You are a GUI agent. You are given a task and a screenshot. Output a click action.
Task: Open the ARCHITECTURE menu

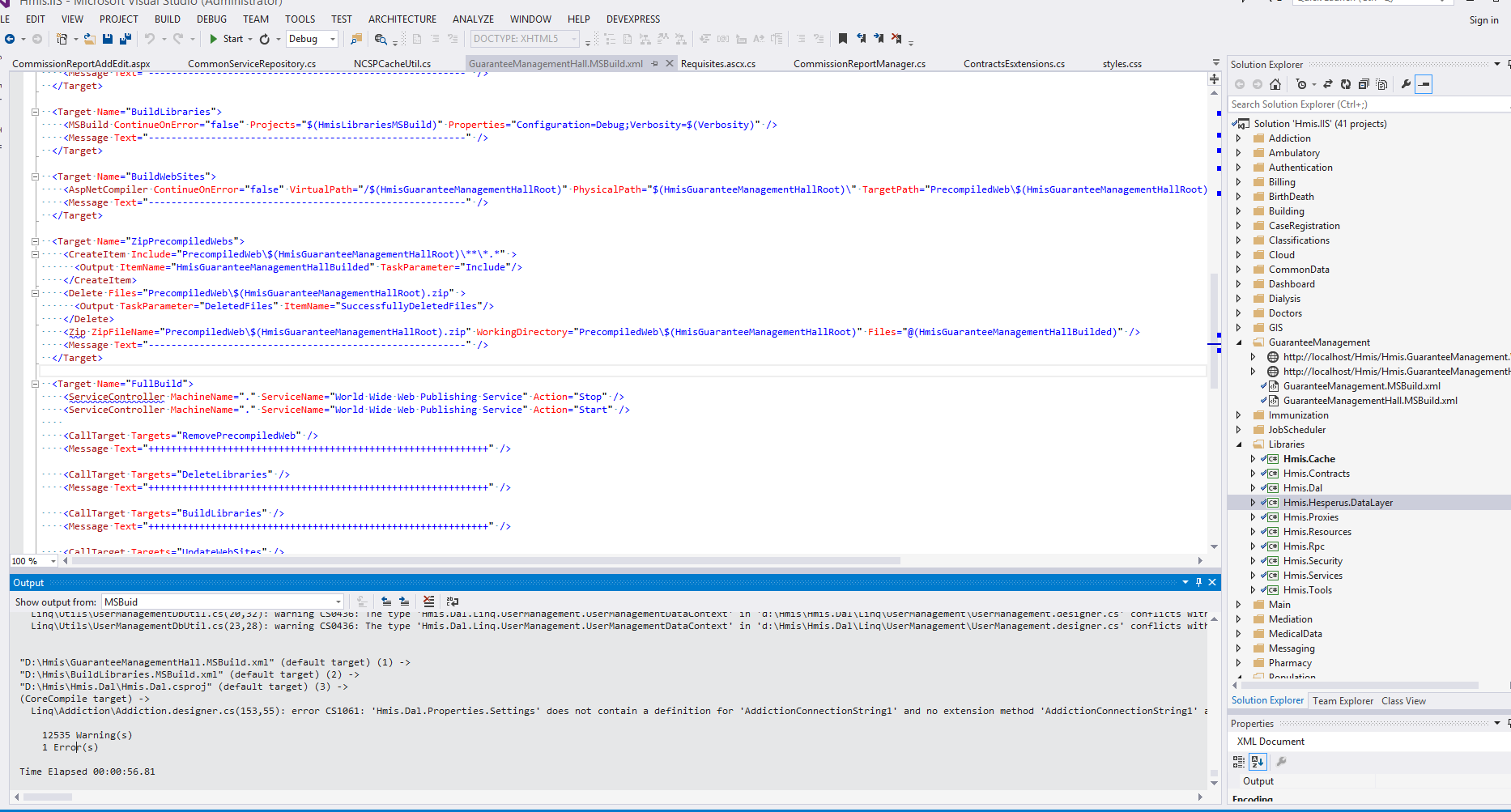402,19
